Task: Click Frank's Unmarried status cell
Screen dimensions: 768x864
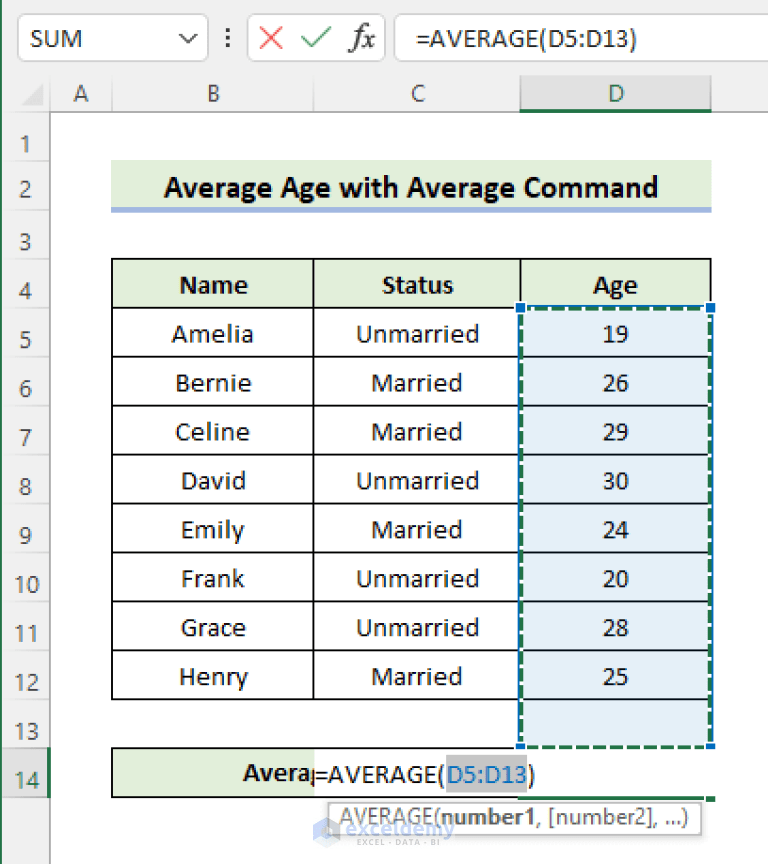Action: pyautogui.click(x=417, y=579)
